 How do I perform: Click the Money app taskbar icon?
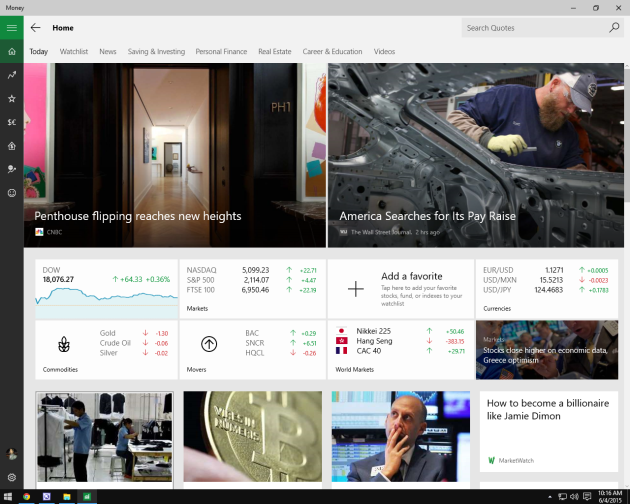87,497
